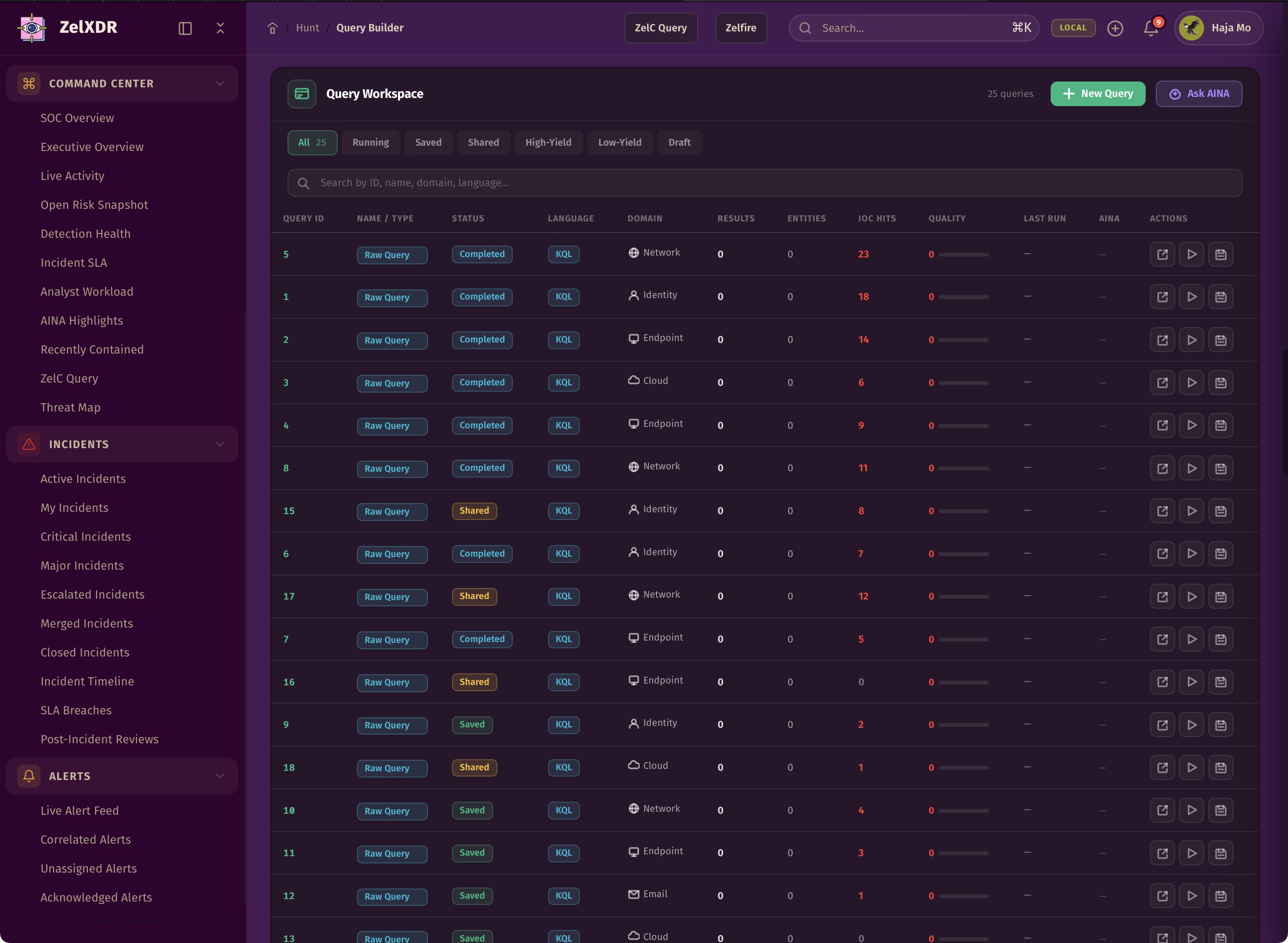The image size is (1288, 943).
Task: Open the Ask AINA assistant
Action: (1198, 94)
